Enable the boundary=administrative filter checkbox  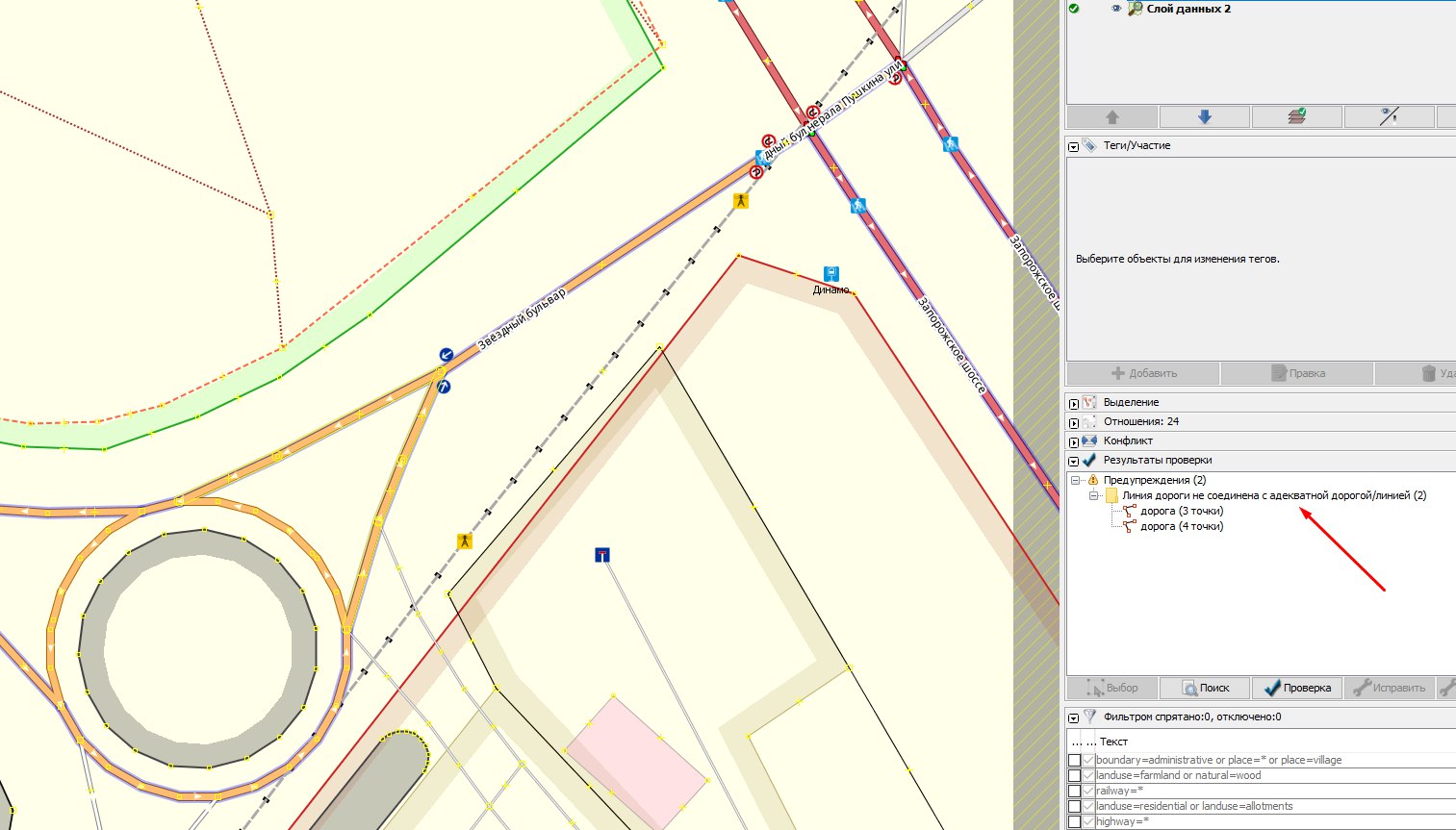(x=1075, y=760)
